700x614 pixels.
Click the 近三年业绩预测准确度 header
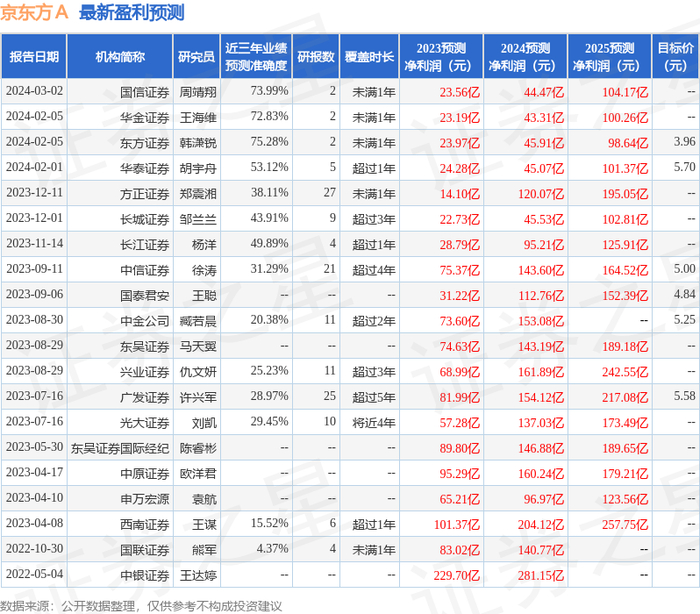pyautogui.click(x=256, y=57)
